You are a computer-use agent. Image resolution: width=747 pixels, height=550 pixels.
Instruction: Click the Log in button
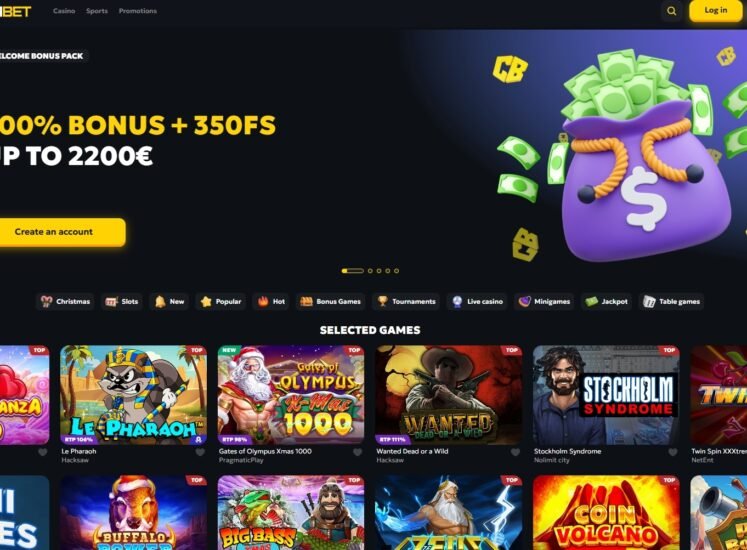point(716,10)
